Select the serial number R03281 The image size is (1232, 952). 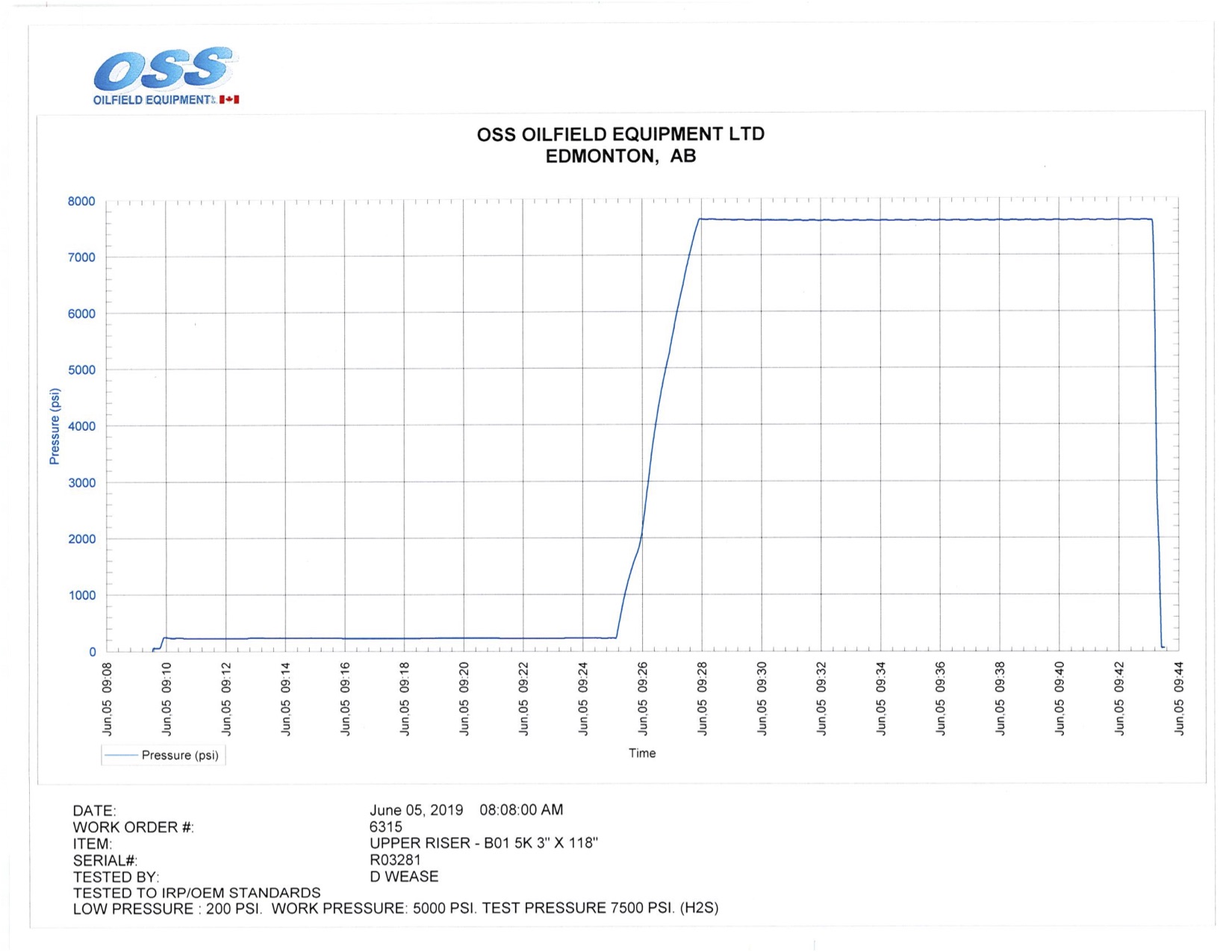[396, 860]
